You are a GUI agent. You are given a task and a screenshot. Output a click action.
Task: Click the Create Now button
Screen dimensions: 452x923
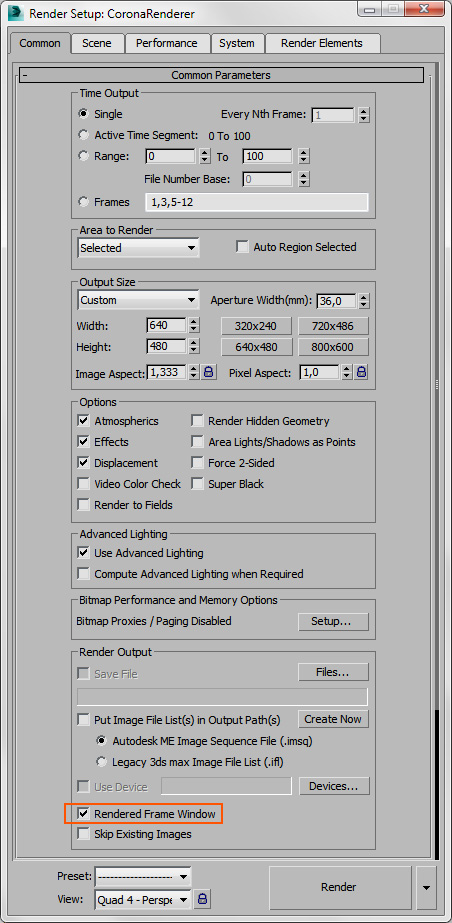coord(333,719)
